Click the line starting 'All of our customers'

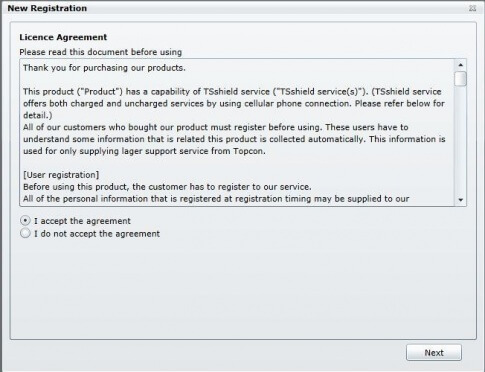pyautogui.click(x=216, y=127)
